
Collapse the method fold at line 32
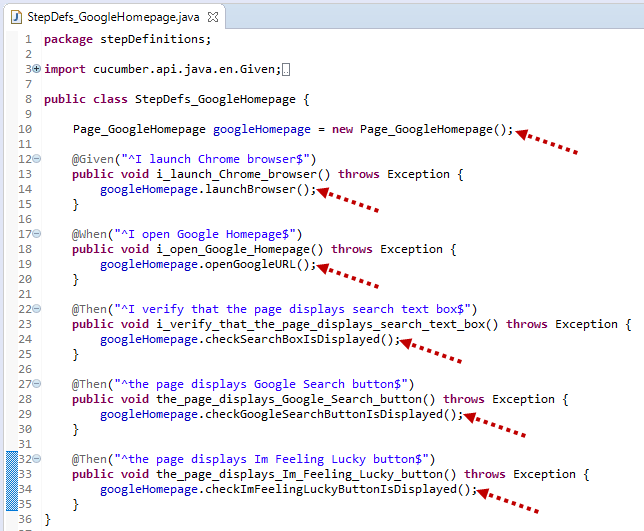pyautogui.click(x=37, y=459)
